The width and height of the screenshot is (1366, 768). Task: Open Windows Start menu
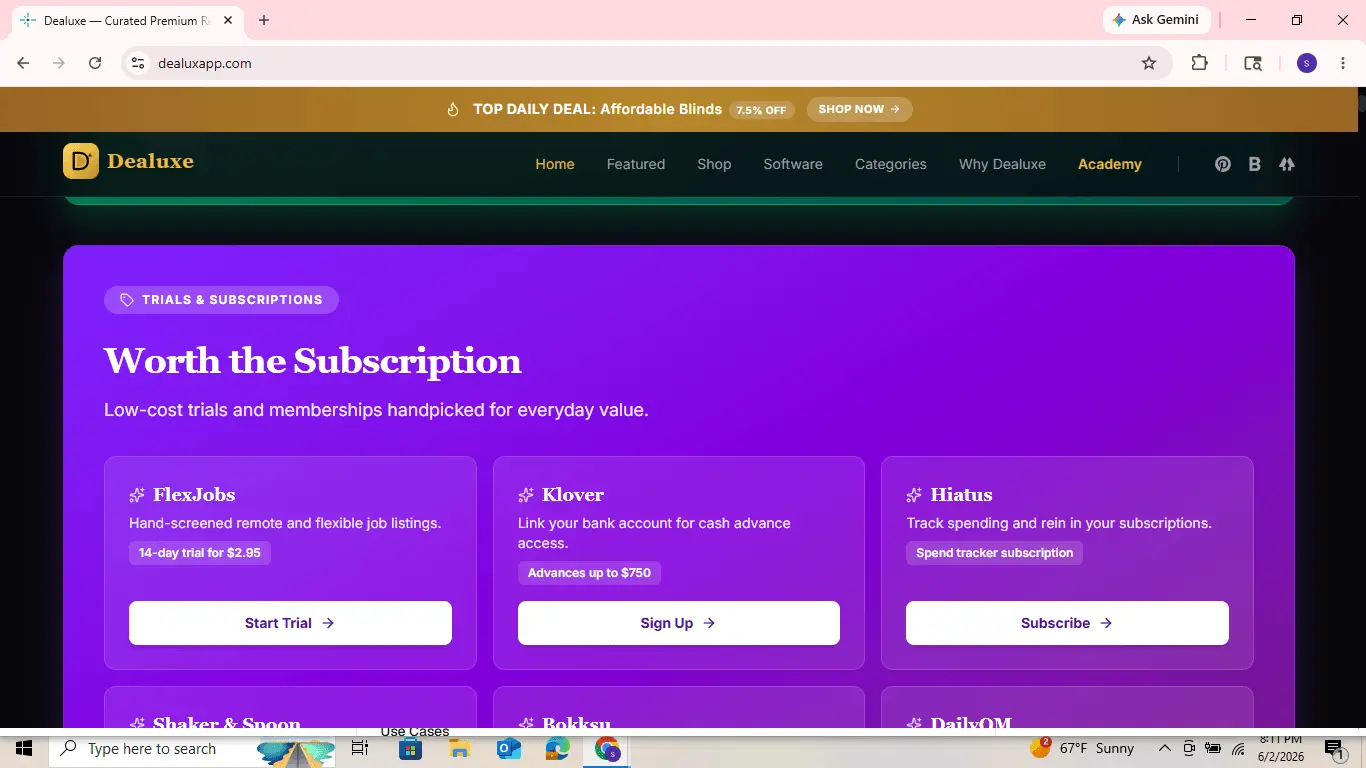click(24, 748)
